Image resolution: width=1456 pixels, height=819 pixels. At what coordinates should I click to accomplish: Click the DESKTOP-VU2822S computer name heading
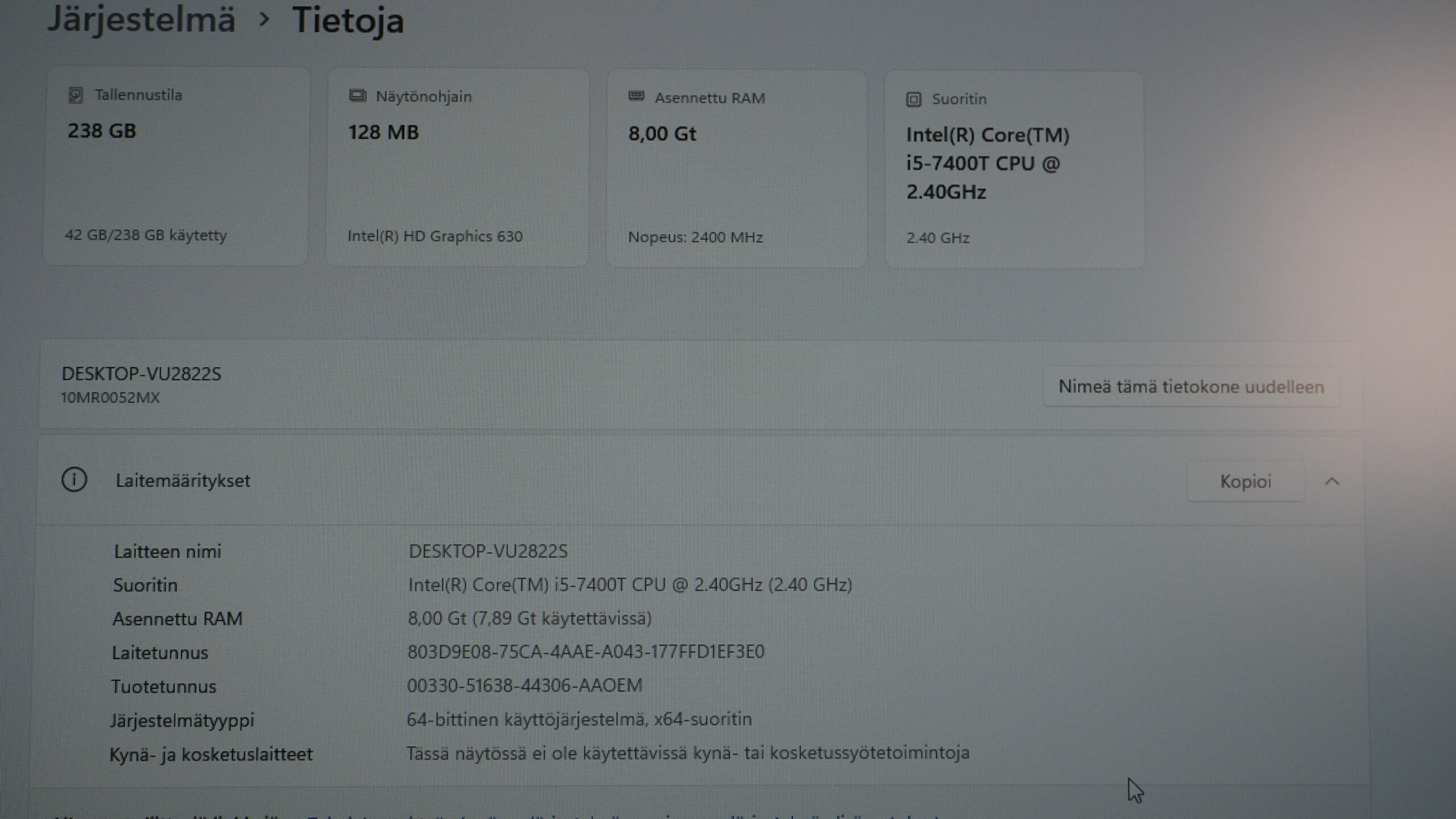[x=141, y=374]
